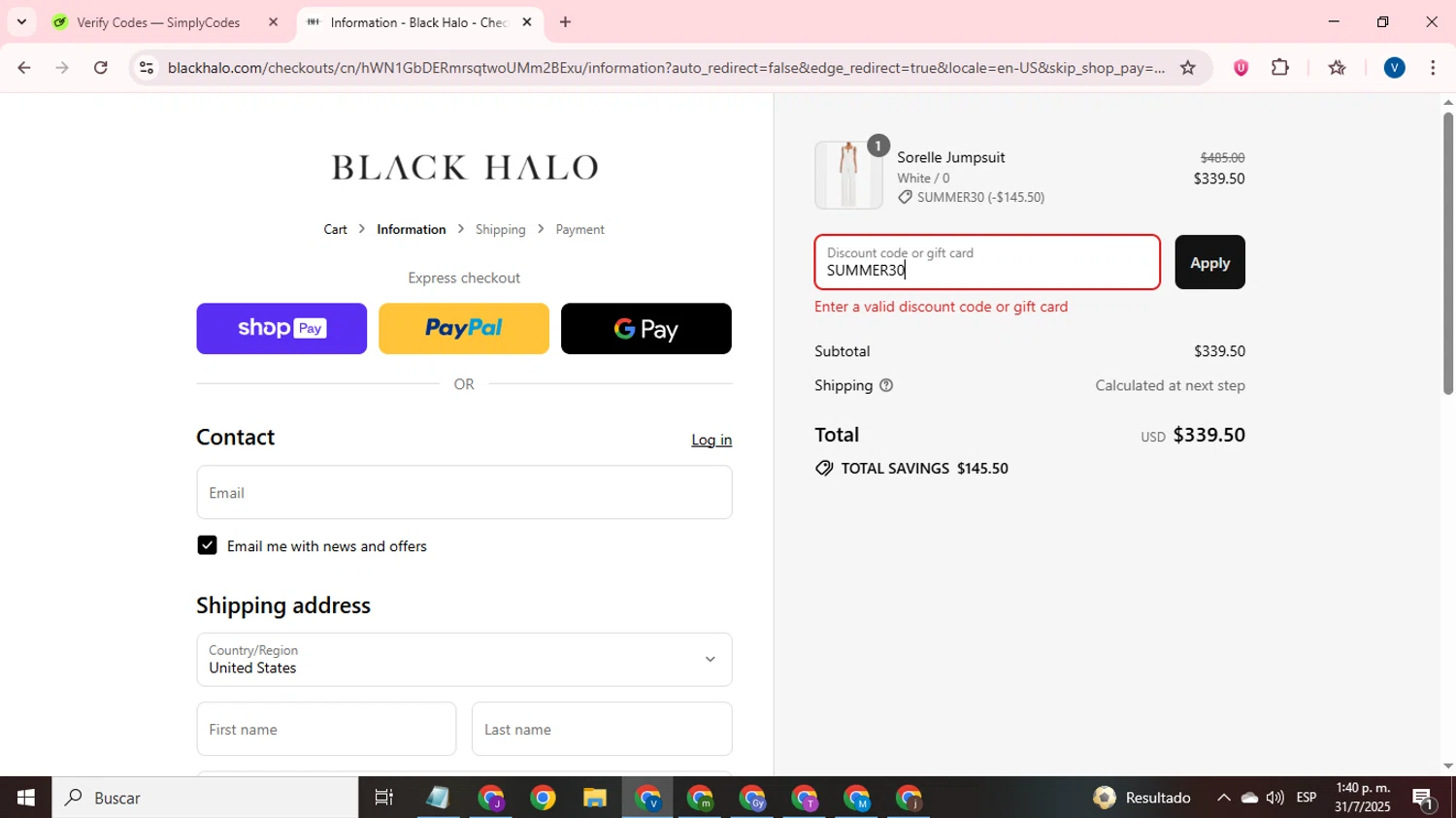Viewport: 1456px width, 818px height.
Task: Pay with Shop Pay express checkout
Action: point(281,329)
